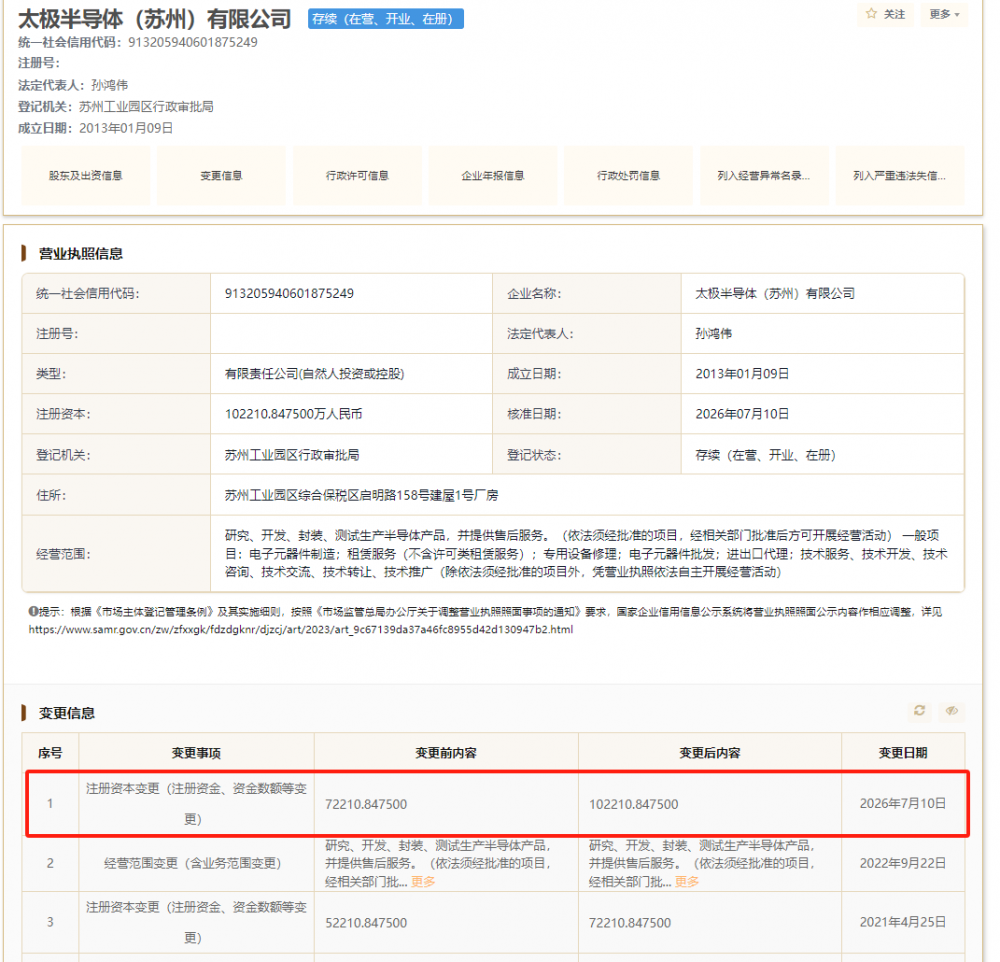Screen dimensions: 1000x962
Task: Go to the 行政处罚信息 tab
Action: tap(628, 175)
